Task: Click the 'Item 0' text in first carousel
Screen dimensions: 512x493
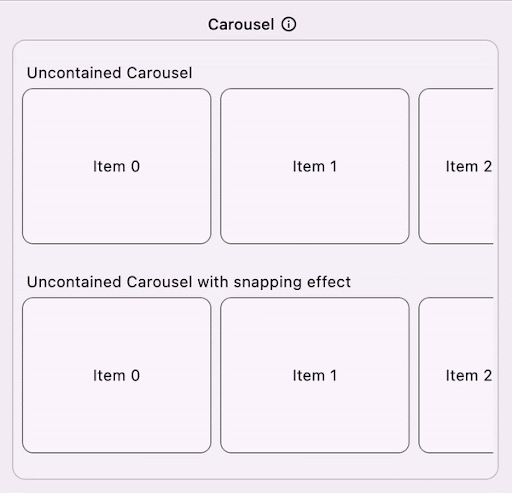Action: (x=116, y=166)
